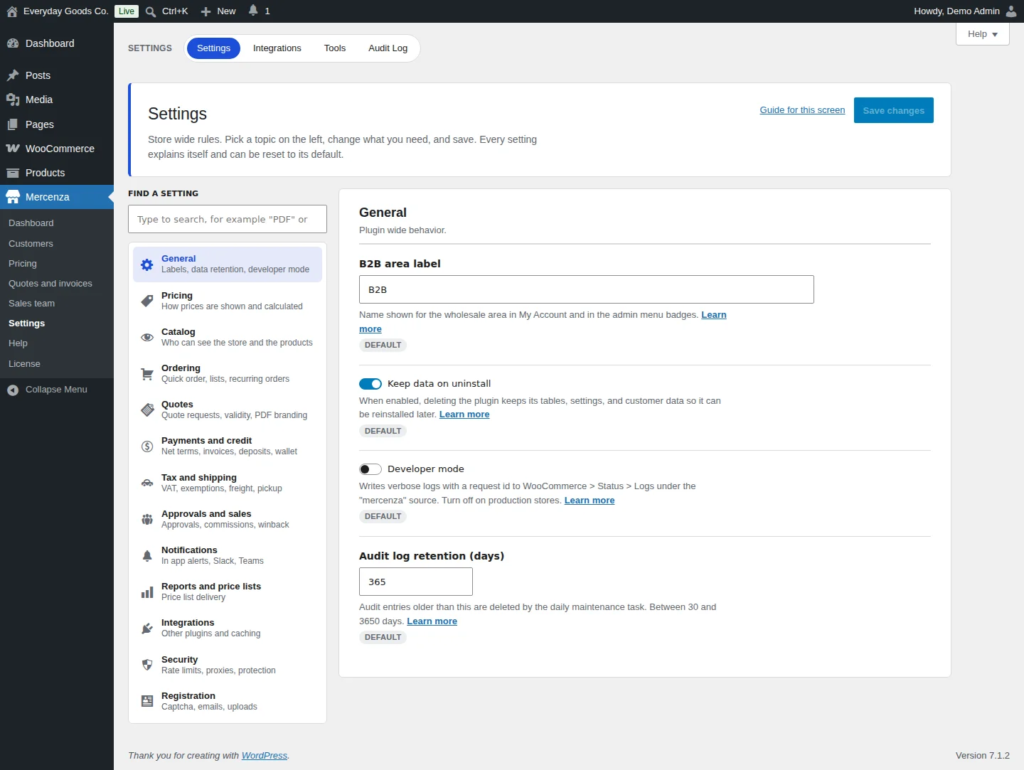Click the car icon for Tax and shipping
The width and height of the screenshot is (1024, 770).
click(147, 483)
